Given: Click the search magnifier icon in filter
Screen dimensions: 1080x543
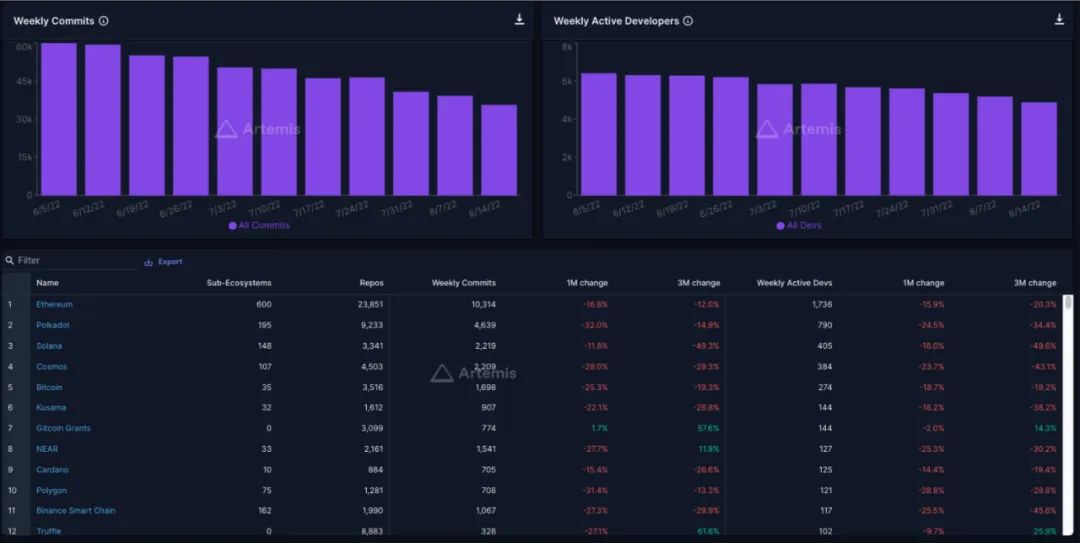Looking at the screenshot, I should pos(10,261).
